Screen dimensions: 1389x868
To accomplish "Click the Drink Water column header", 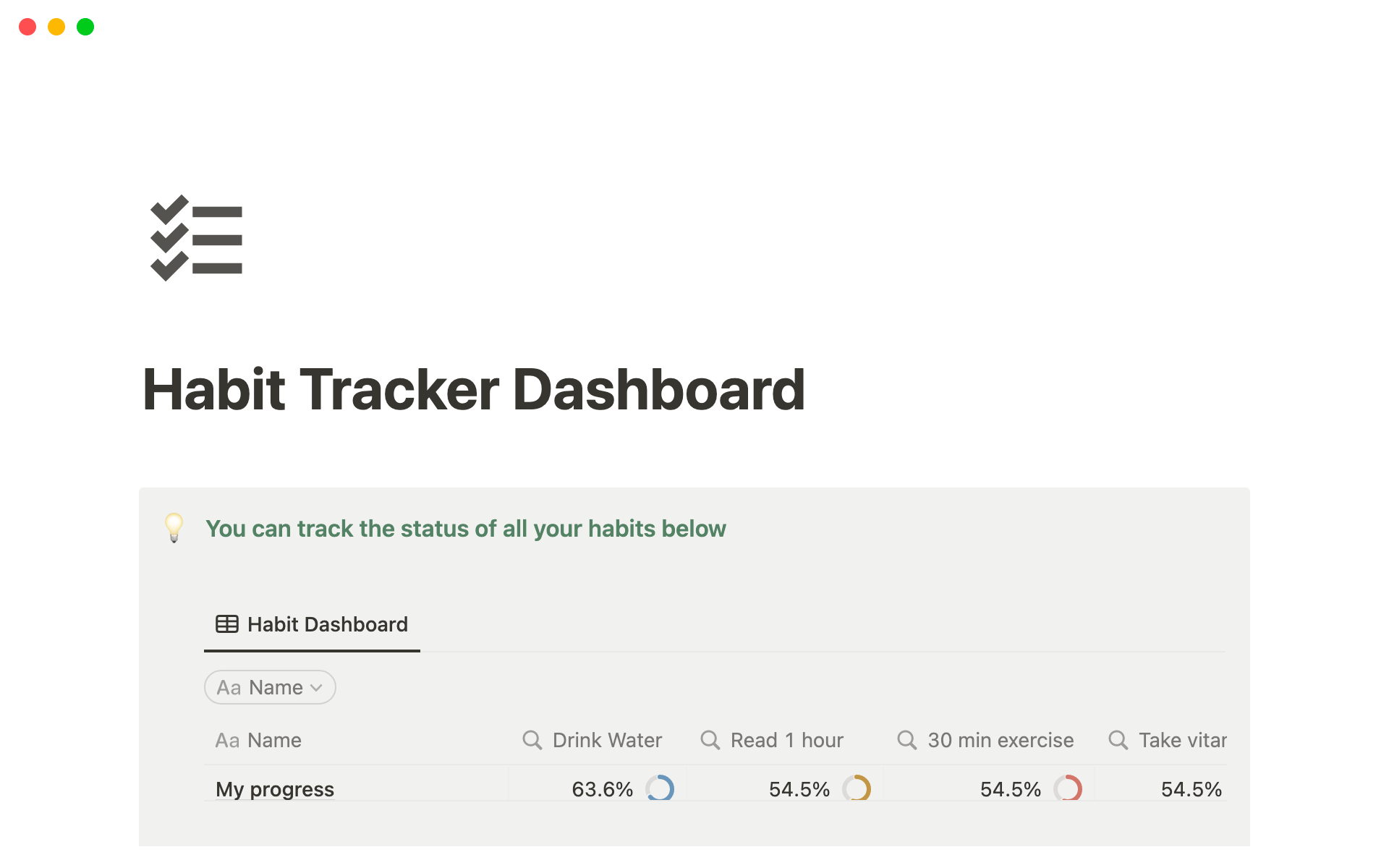I will coord(606,740).
